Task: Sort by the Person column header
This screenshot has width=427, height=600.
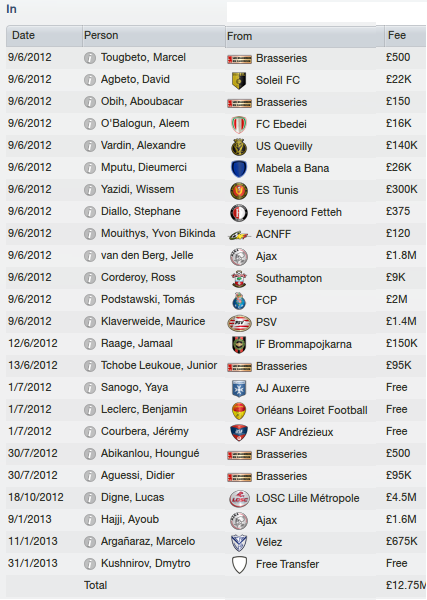Action: (154, 36)
